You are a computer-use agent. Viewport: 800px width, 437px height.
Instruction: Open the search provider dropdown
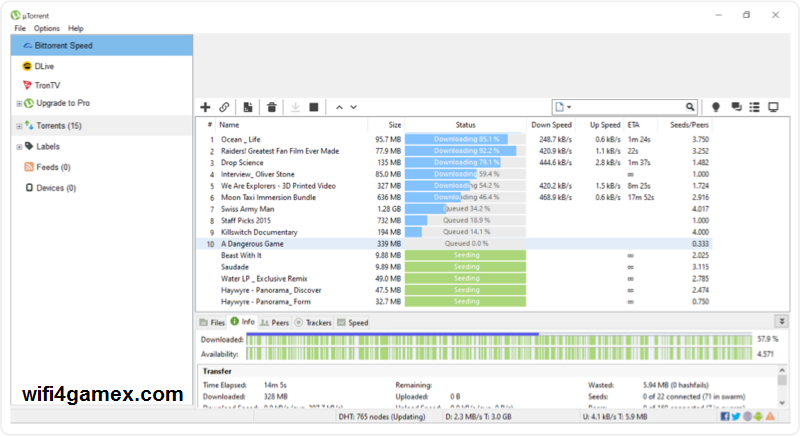(563, 107)
